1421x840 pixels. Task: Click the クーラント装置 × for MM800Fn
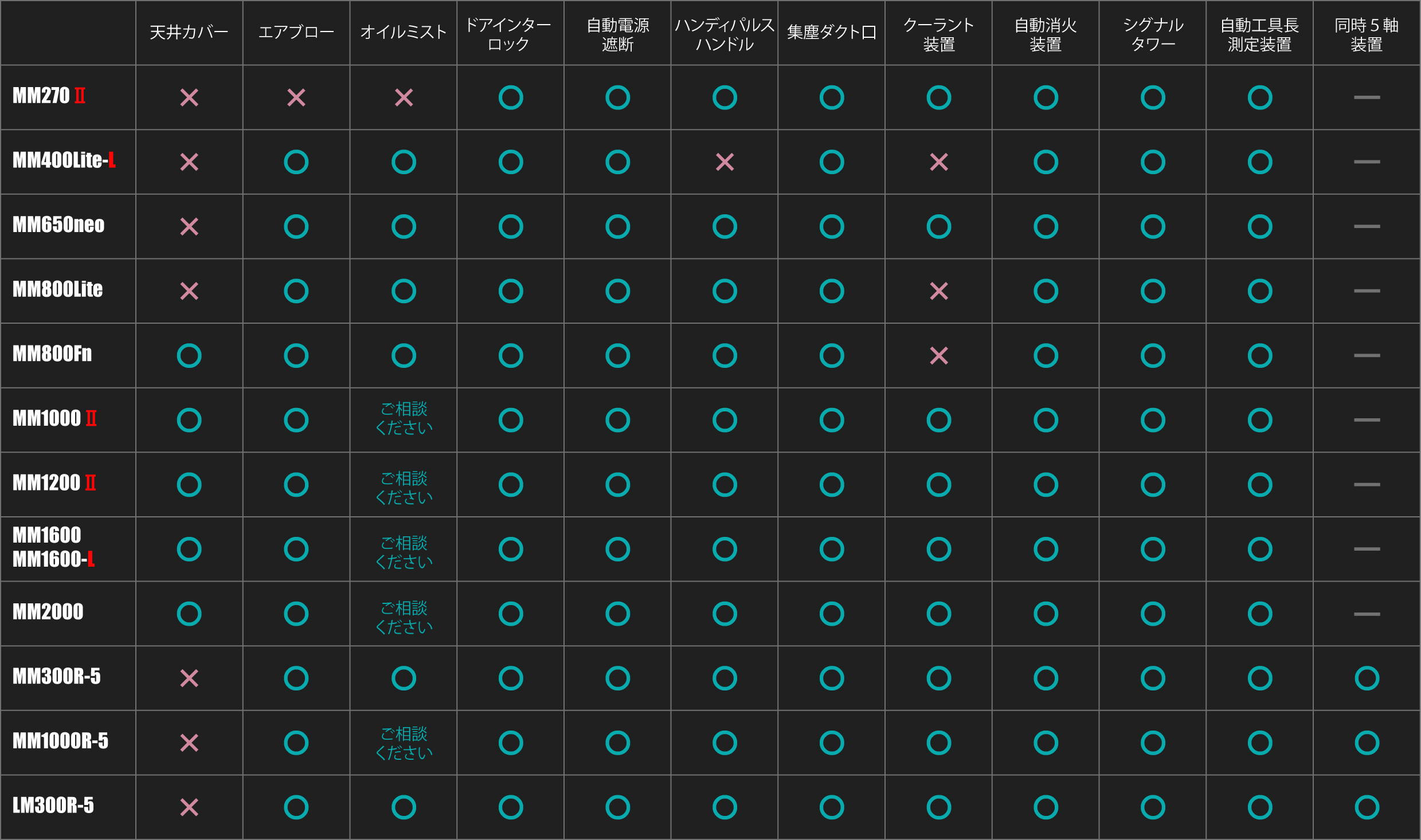[938, 355]
